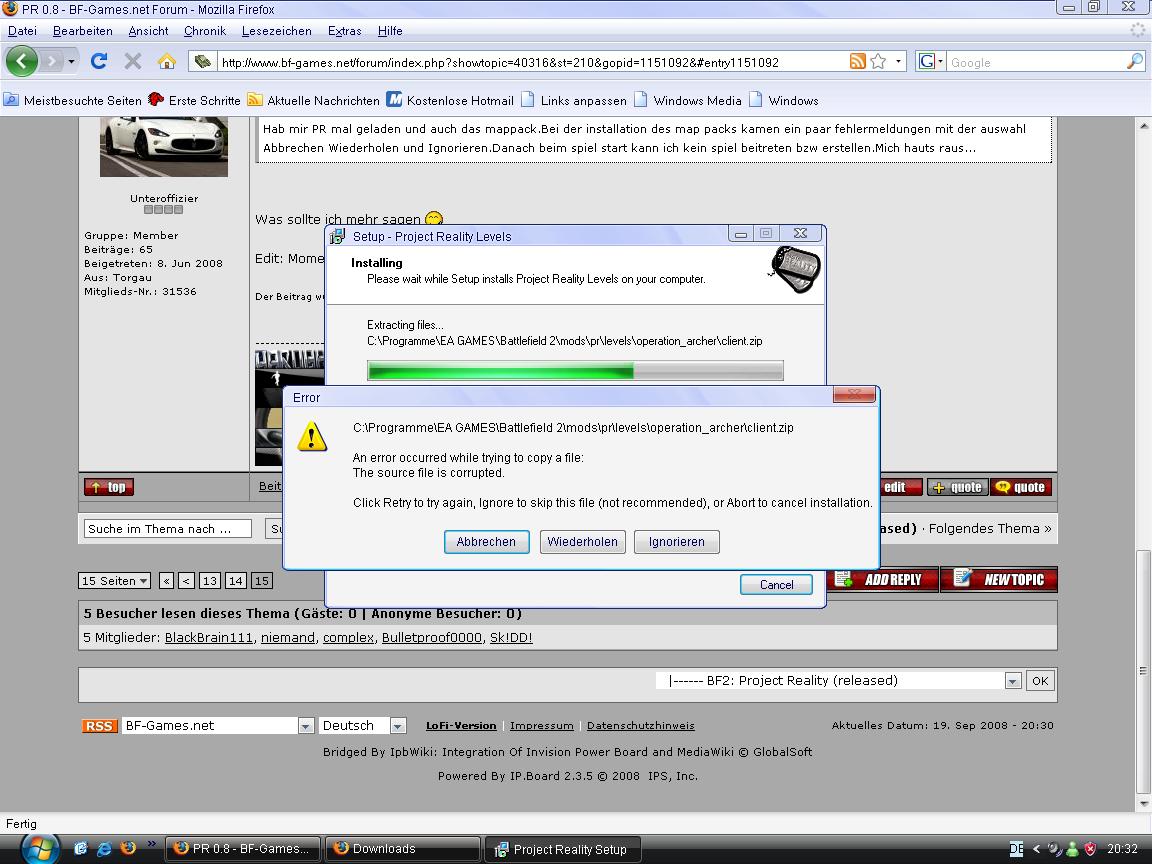Click the red top button in forum post
1152x864 pixels.
(109, 486)
